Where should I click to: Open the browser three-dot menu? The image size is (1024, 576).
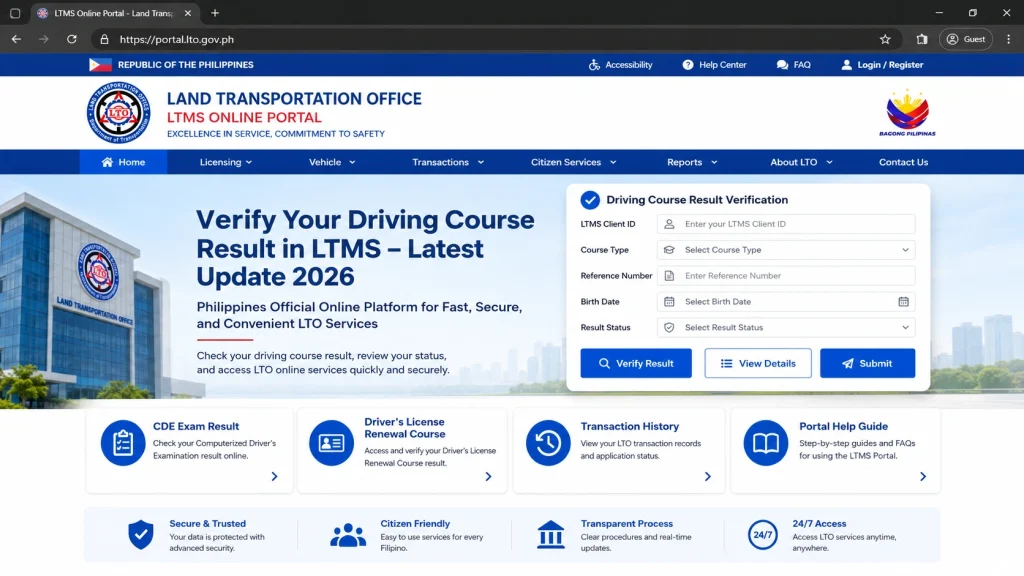point(1008,39)
